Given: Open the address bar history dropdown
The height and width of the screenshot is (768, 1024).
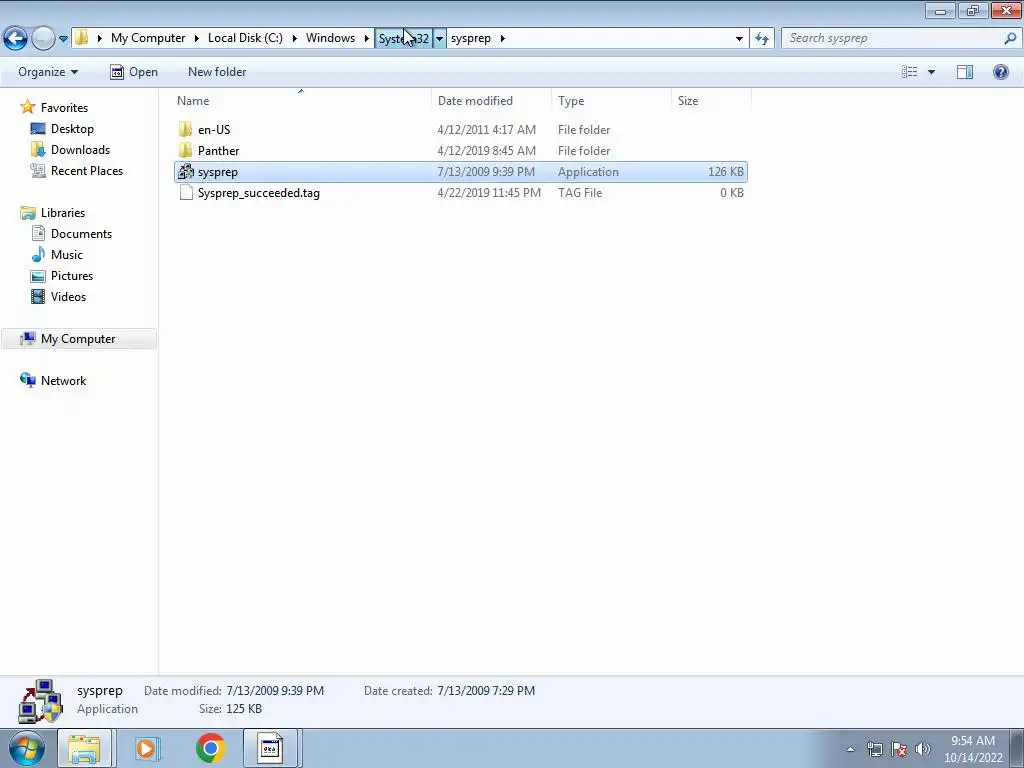Looking at the screenshot, I should (739, 39).
